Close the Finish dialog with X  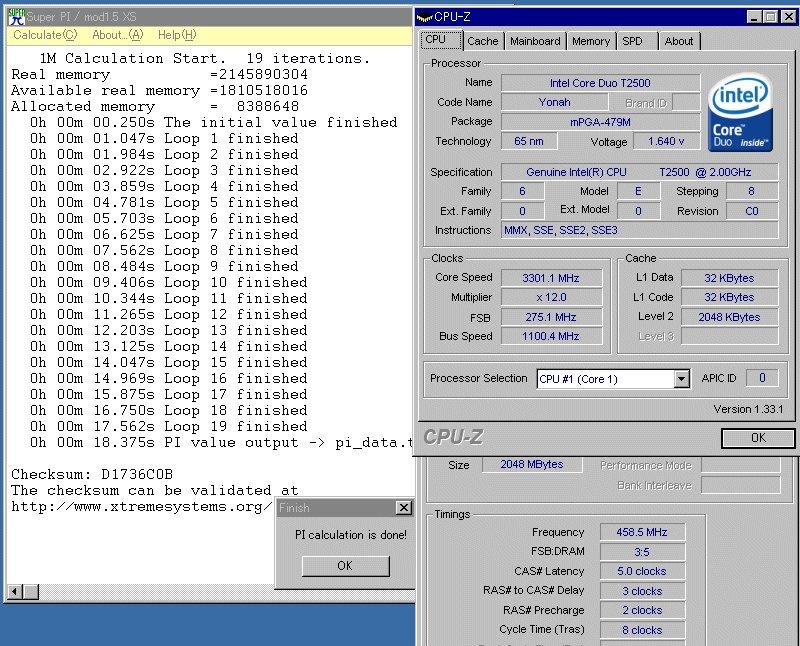[x=404, y=508]
